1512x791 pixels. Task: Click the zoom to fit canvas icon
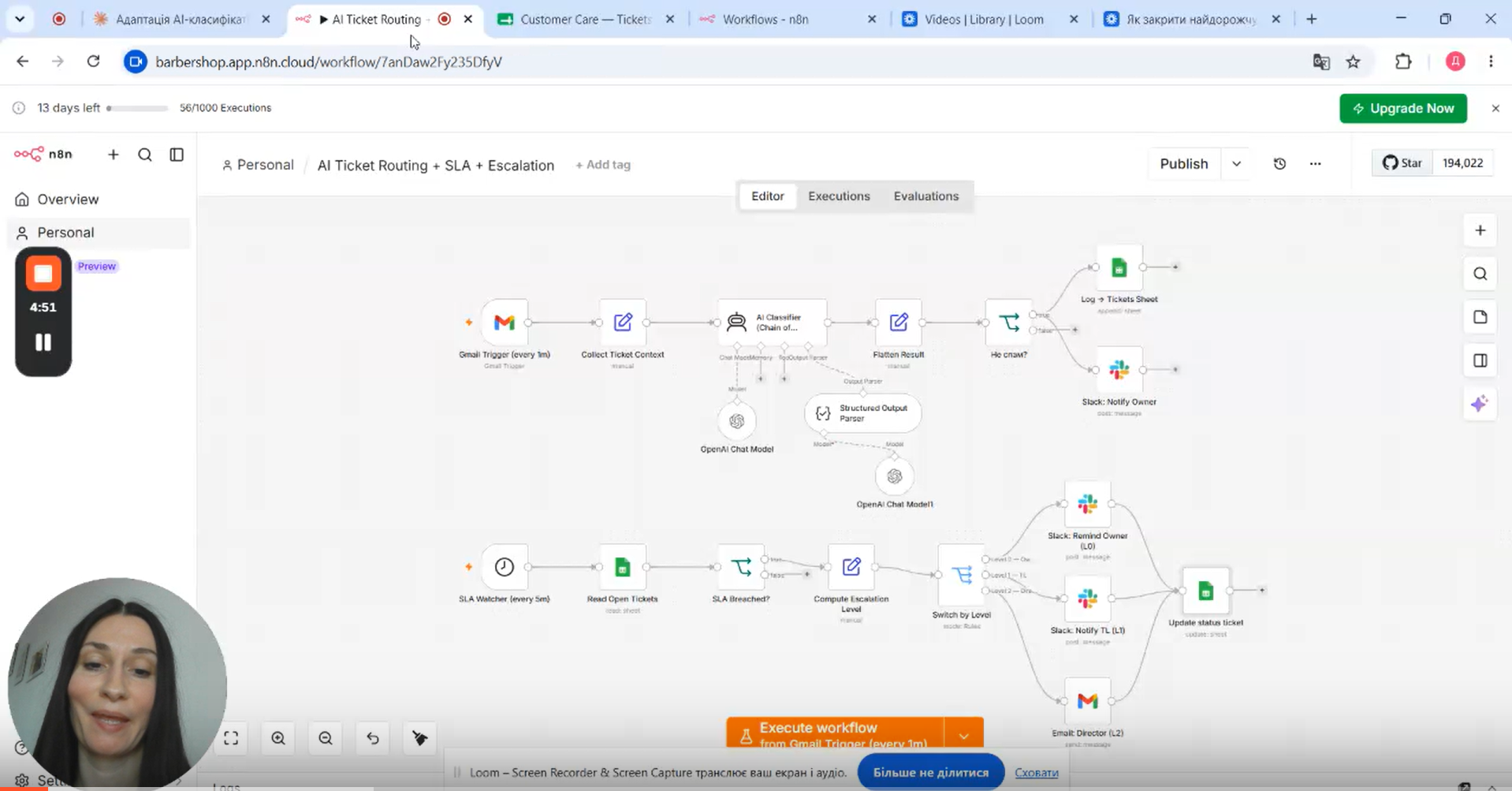coord(231,738)
